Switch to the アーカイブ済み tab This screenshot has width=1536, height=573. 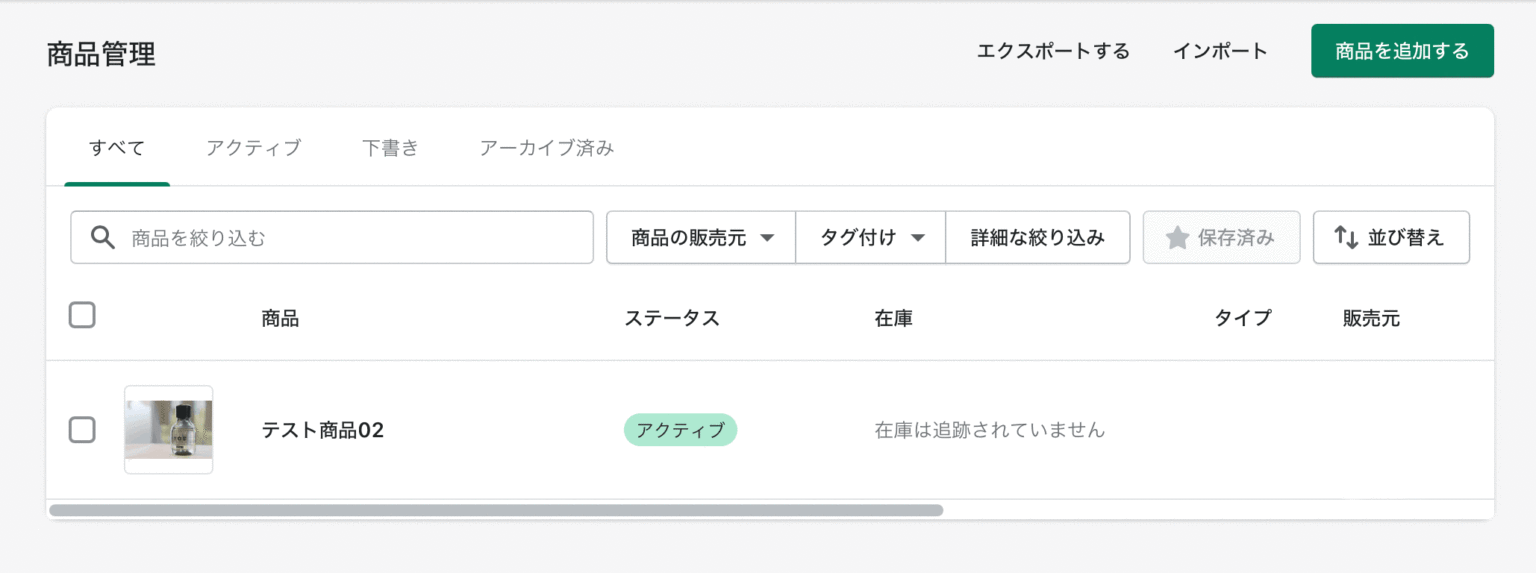546,149
